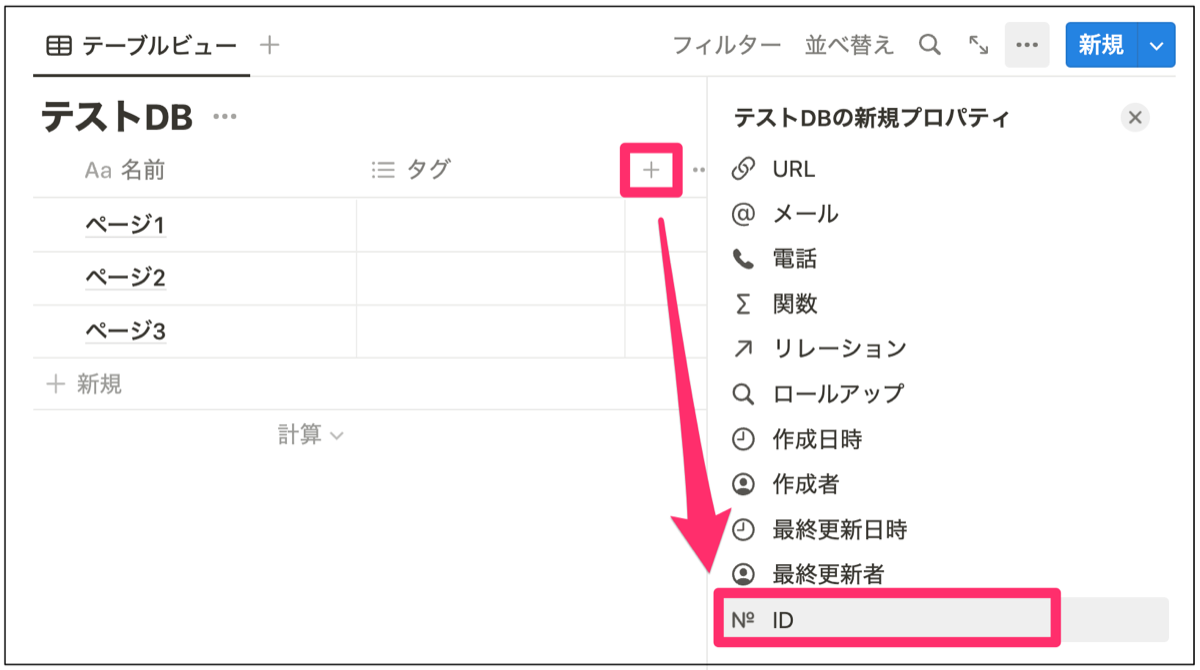
Task: Open the search magnifier icon
Action: click(x=929, y=44)
